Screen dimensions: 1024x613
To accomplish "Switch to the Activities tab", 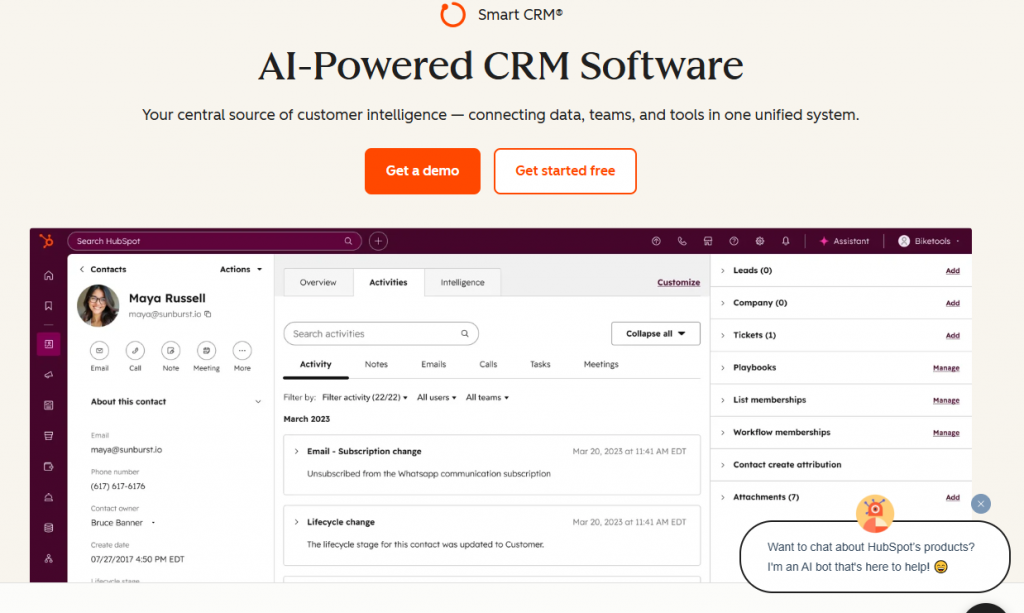I will coord(389,283).
